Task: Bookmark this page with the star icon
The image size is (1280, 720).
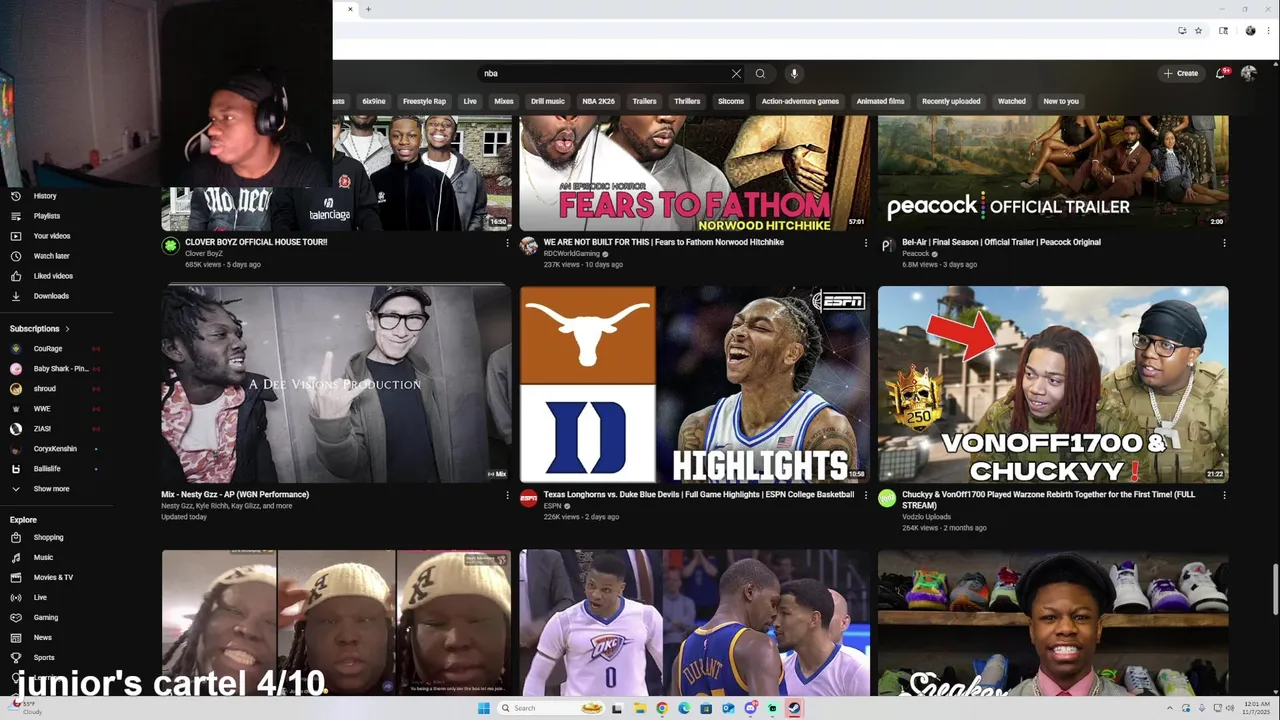Action: [x=1198, y=31]
